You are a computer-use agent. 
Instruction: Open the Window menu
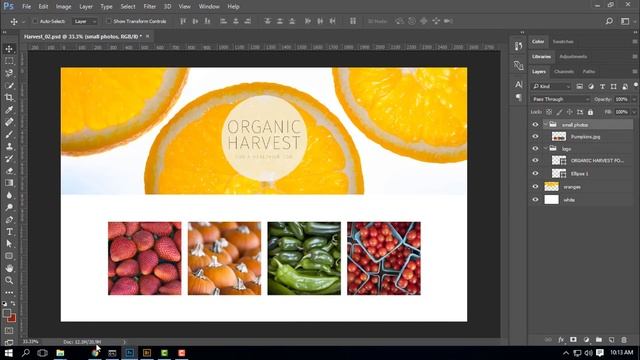click(209, 7)
